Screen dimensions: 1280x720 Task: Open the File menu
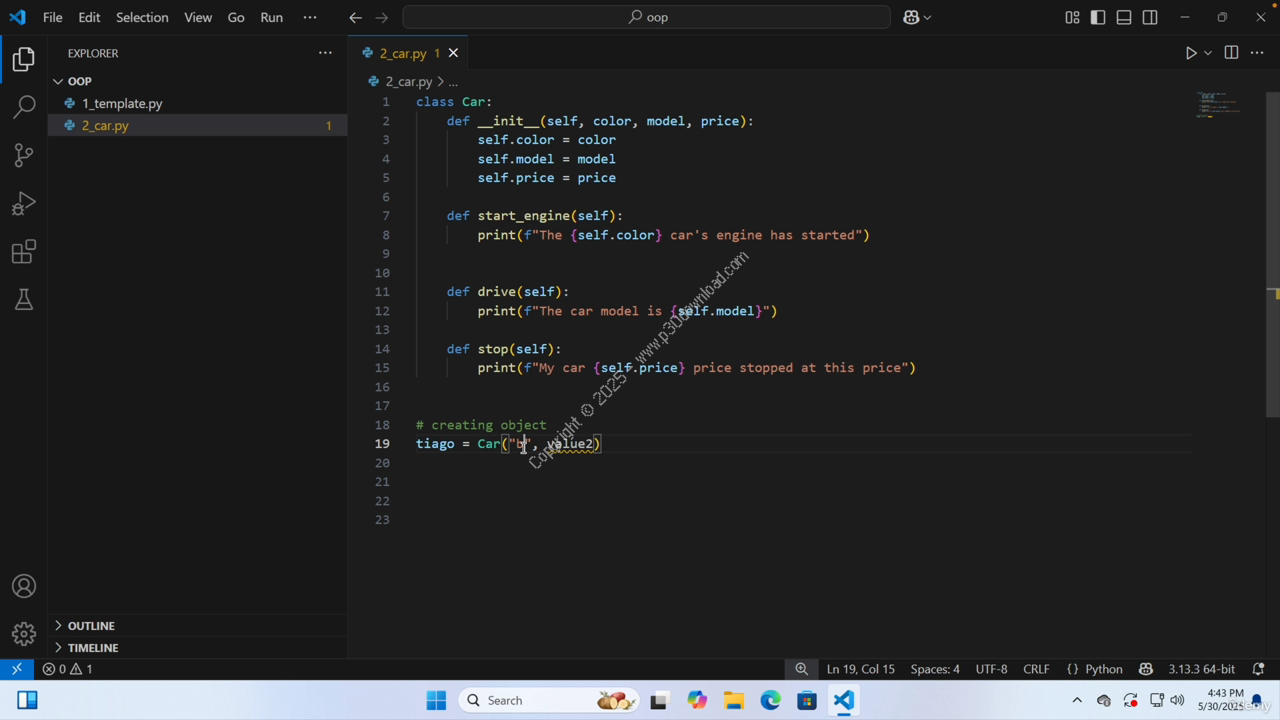(x=53, y=17)
